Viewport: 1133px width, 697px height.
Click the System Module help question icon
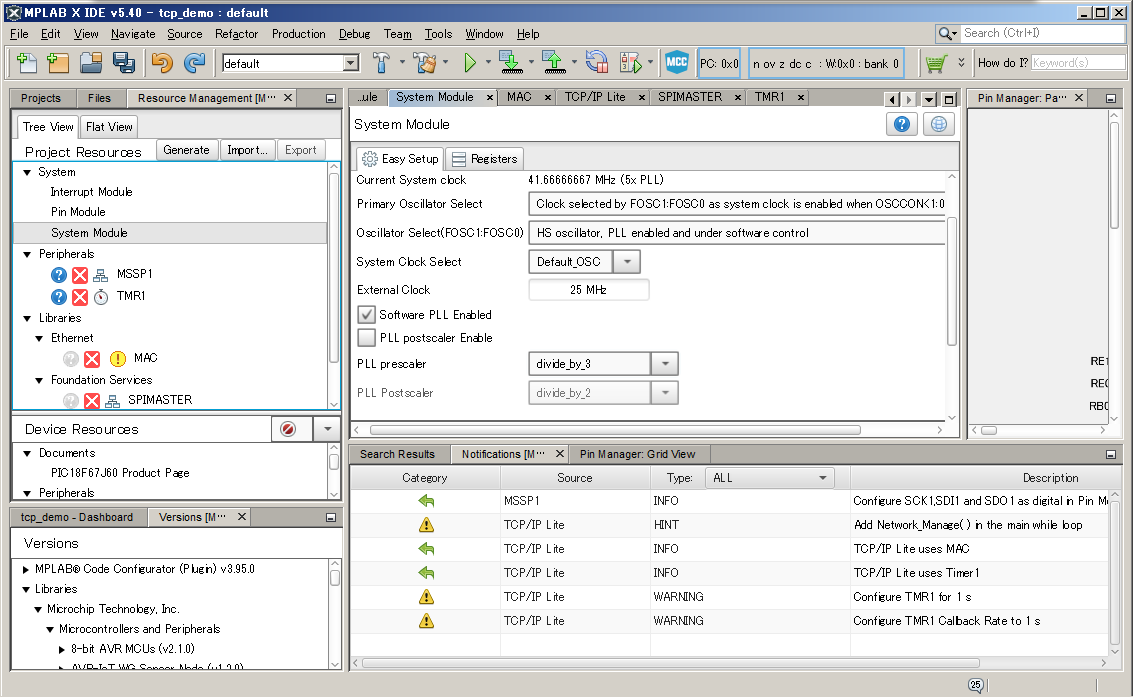(901, 124)
